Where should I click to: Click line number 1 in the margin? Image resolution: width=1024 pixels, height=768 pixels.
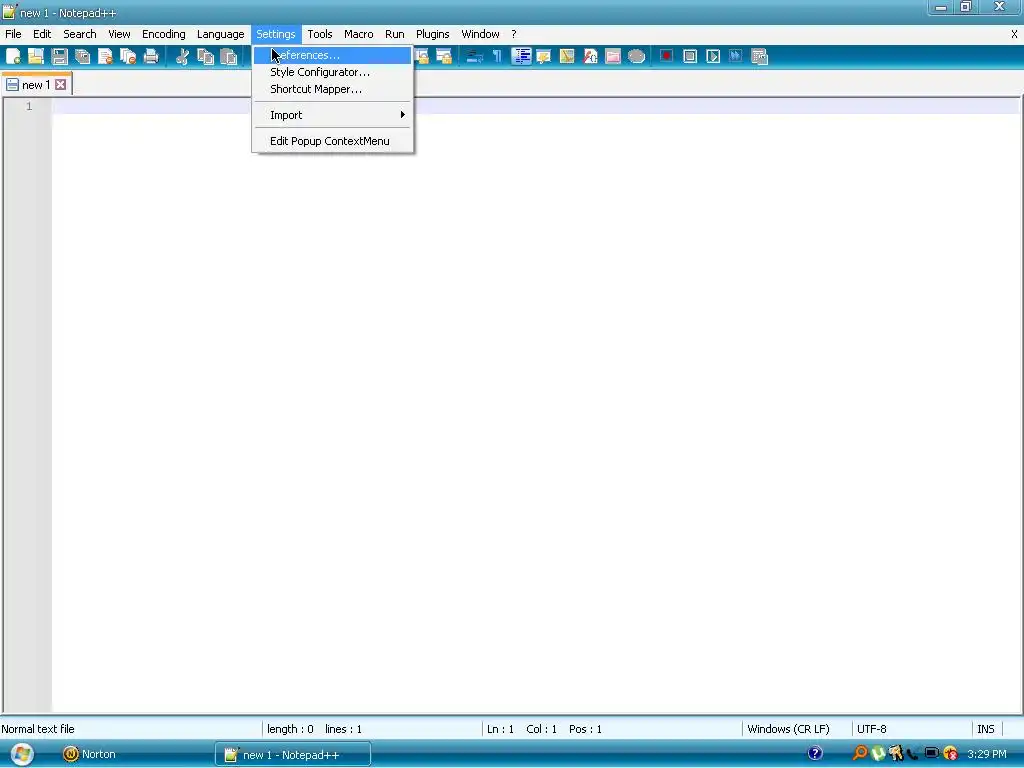(x=29, y=106)
